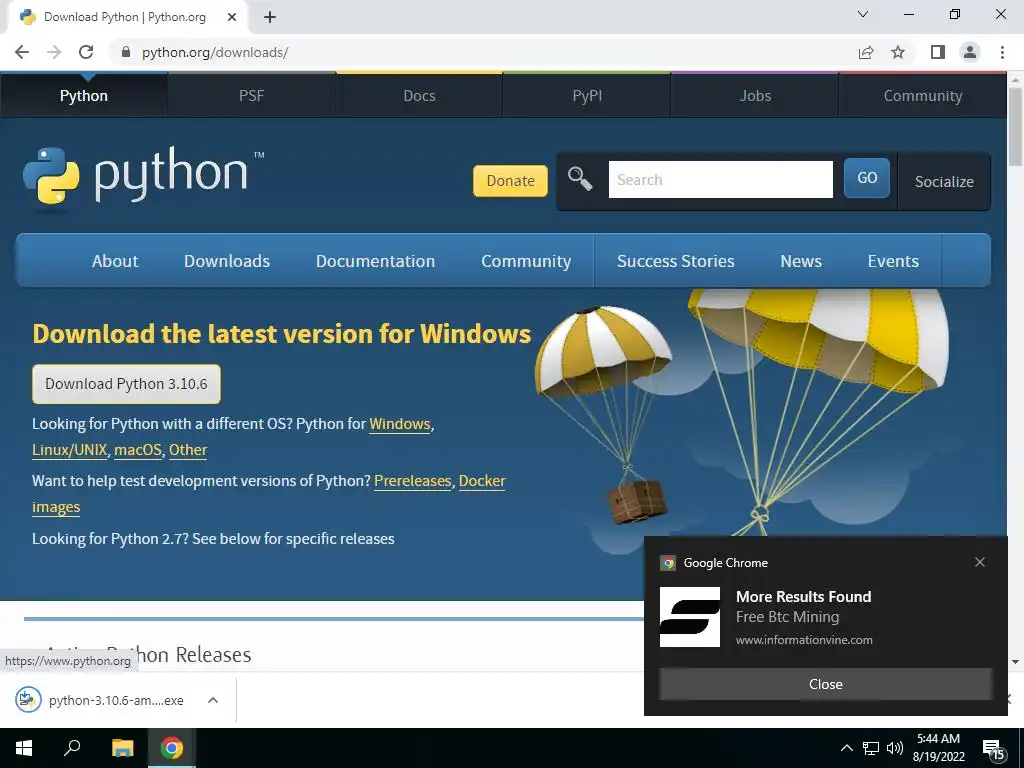Click the browser forward arrow
The image size is (1024, 768).
[x=54, y=52]
